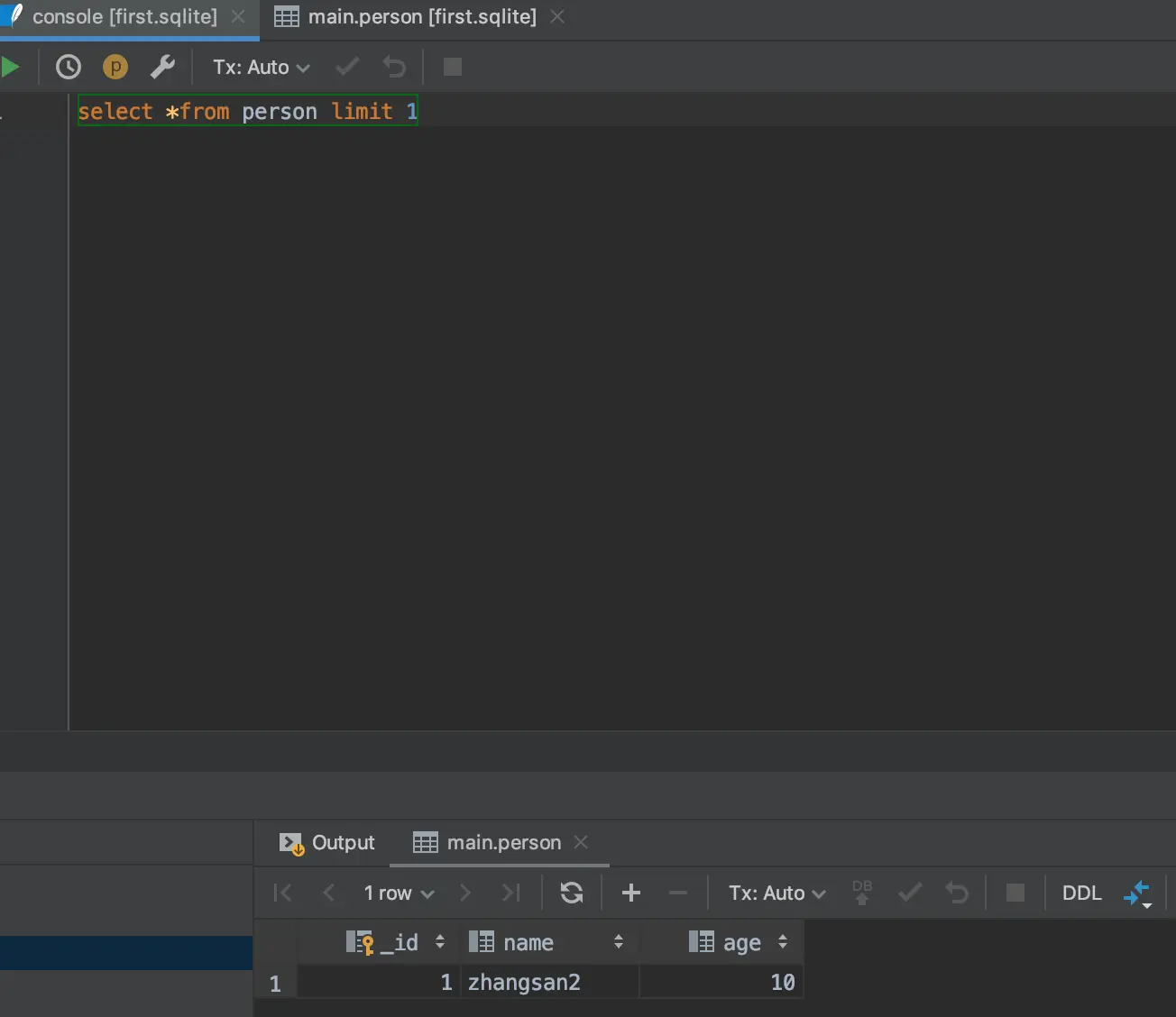The height and width of the screenshot is (1017, 1176).
Task: Select the _id cell with value 1
Action: (379, 982)
